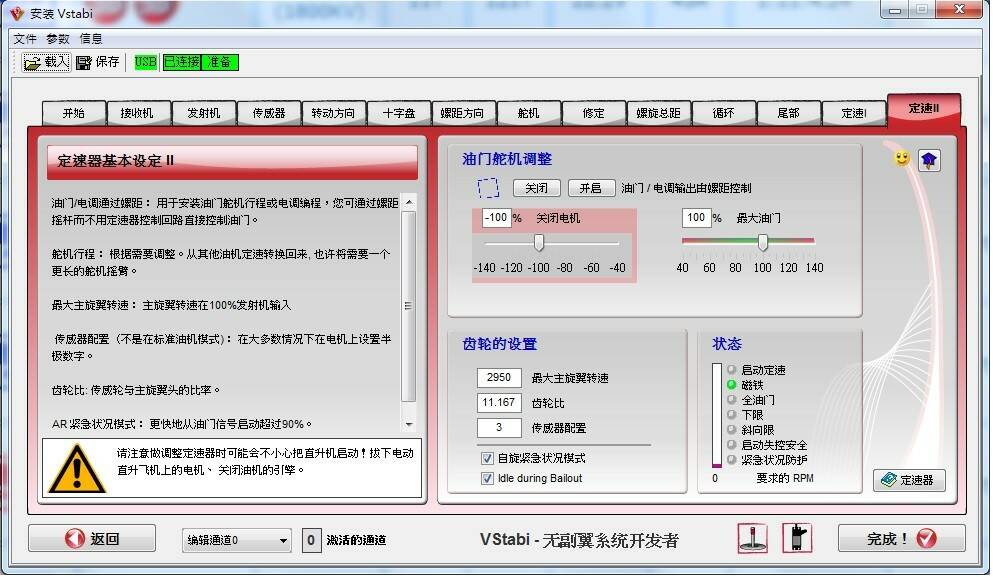Switch to the 尾部 tab
The height and width of the screenshot is (577, 993).
click(x=788, y=113)
